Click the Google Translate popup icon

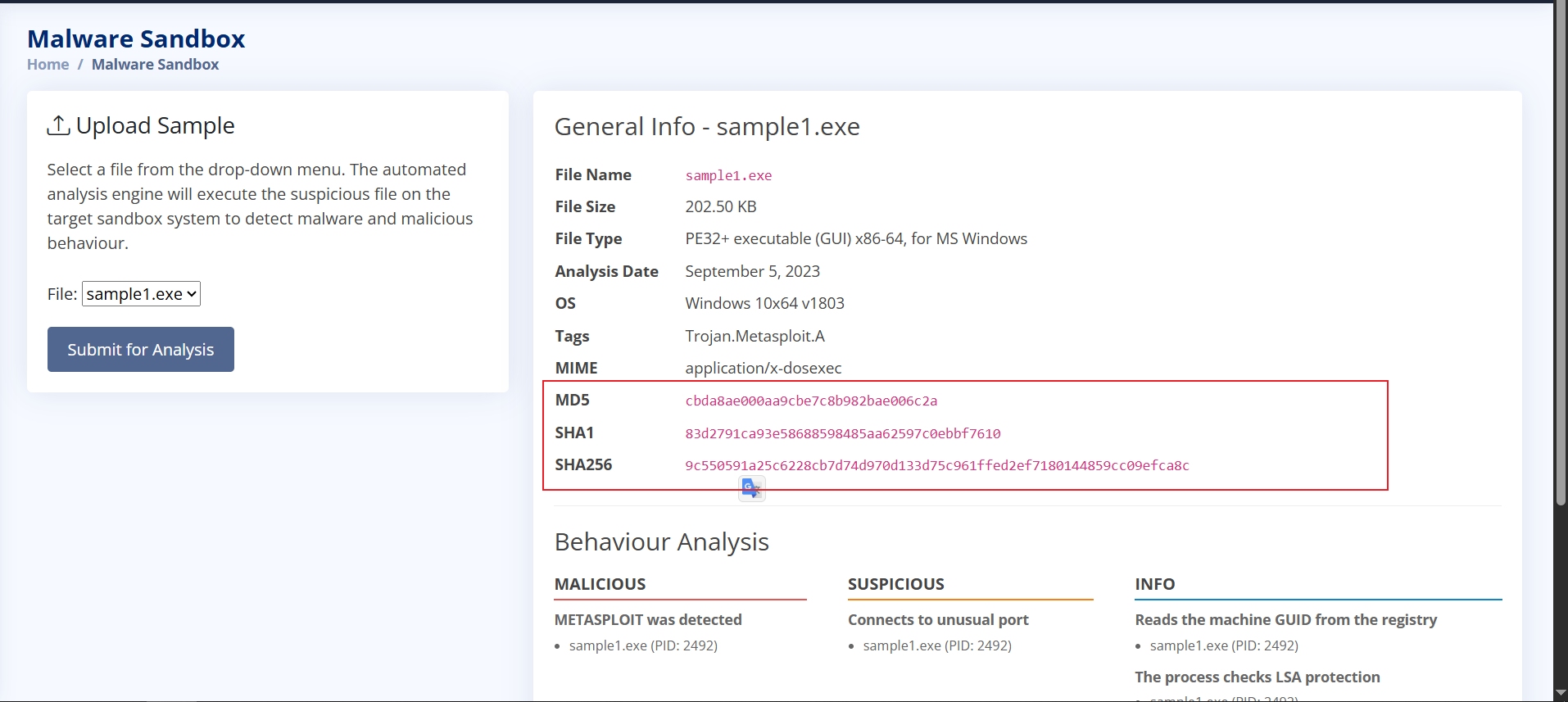coord(751,488)
